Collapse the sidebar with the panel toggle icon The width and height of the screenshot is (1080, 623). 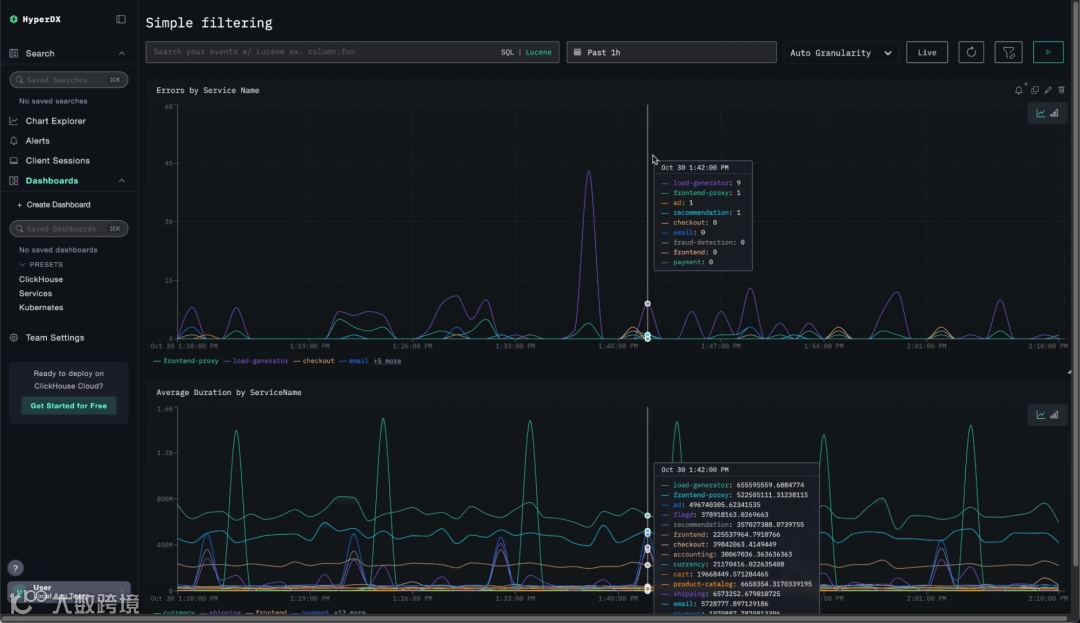[121, 19]
